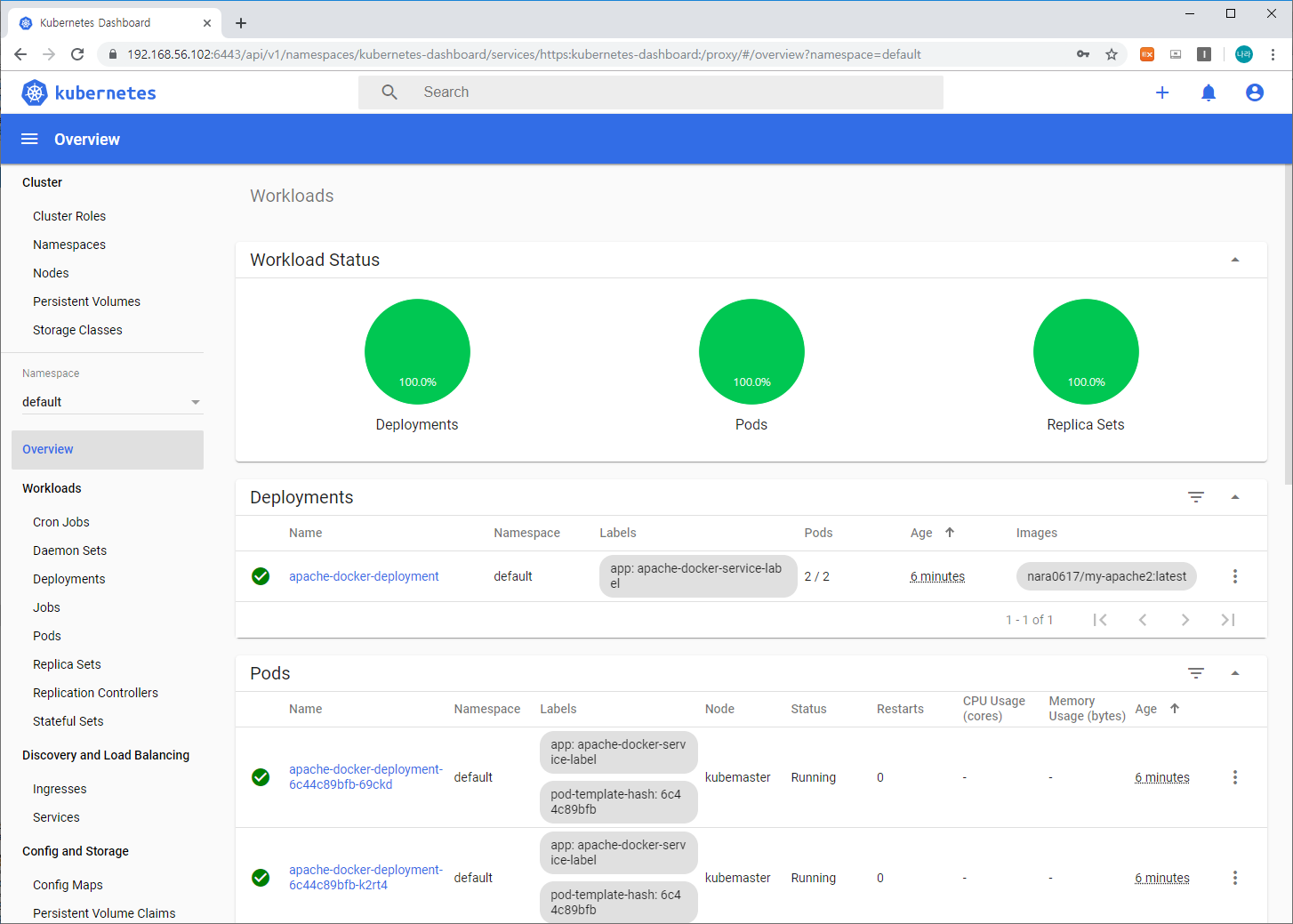This screenshot has width=1293, height=924.
Task: Open actions menu for pod 6c44c89bfb-k2rt4
Action: (1235, 878)
